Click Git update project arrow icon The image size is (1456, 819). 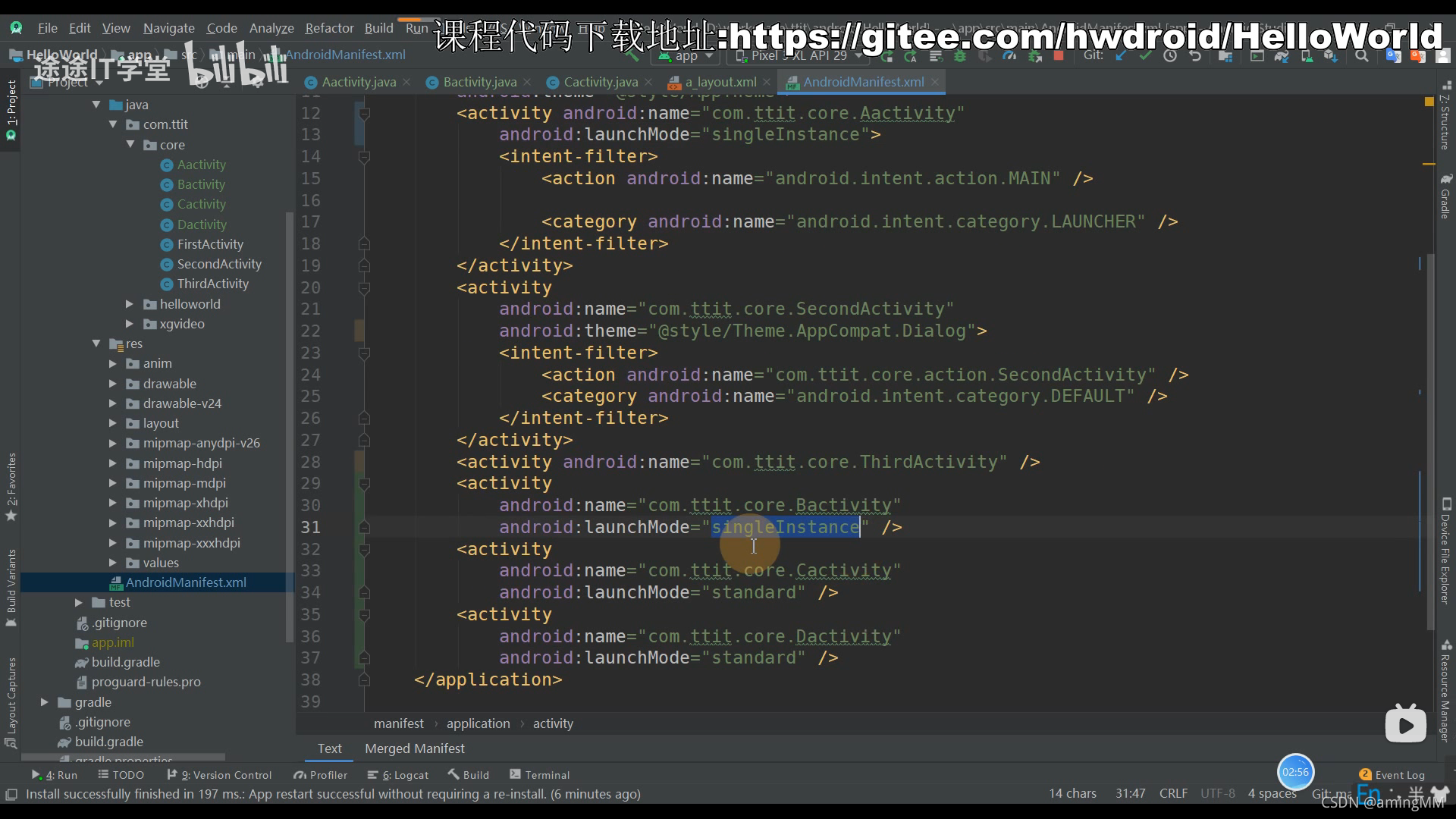(x=1121, y=55)
